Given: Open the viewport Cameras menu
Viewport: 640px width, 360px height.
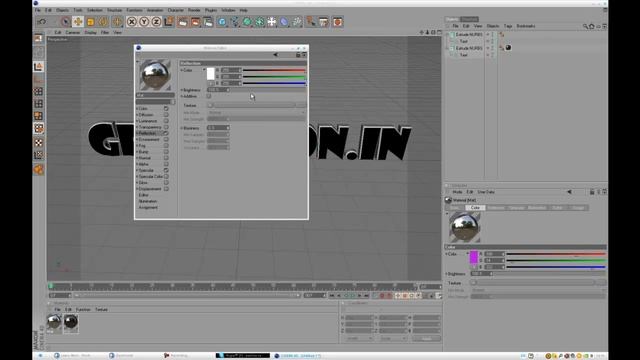Looking at the screenshot, I should click(x=73, y=32).
